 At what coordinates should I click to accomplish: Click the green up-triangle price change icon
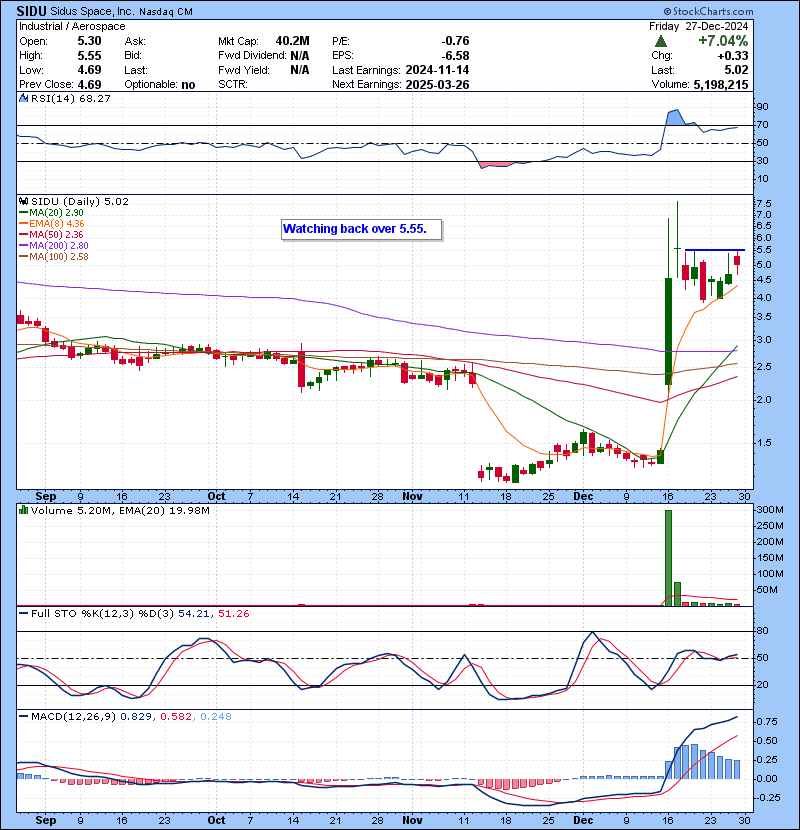pos(660,41)
